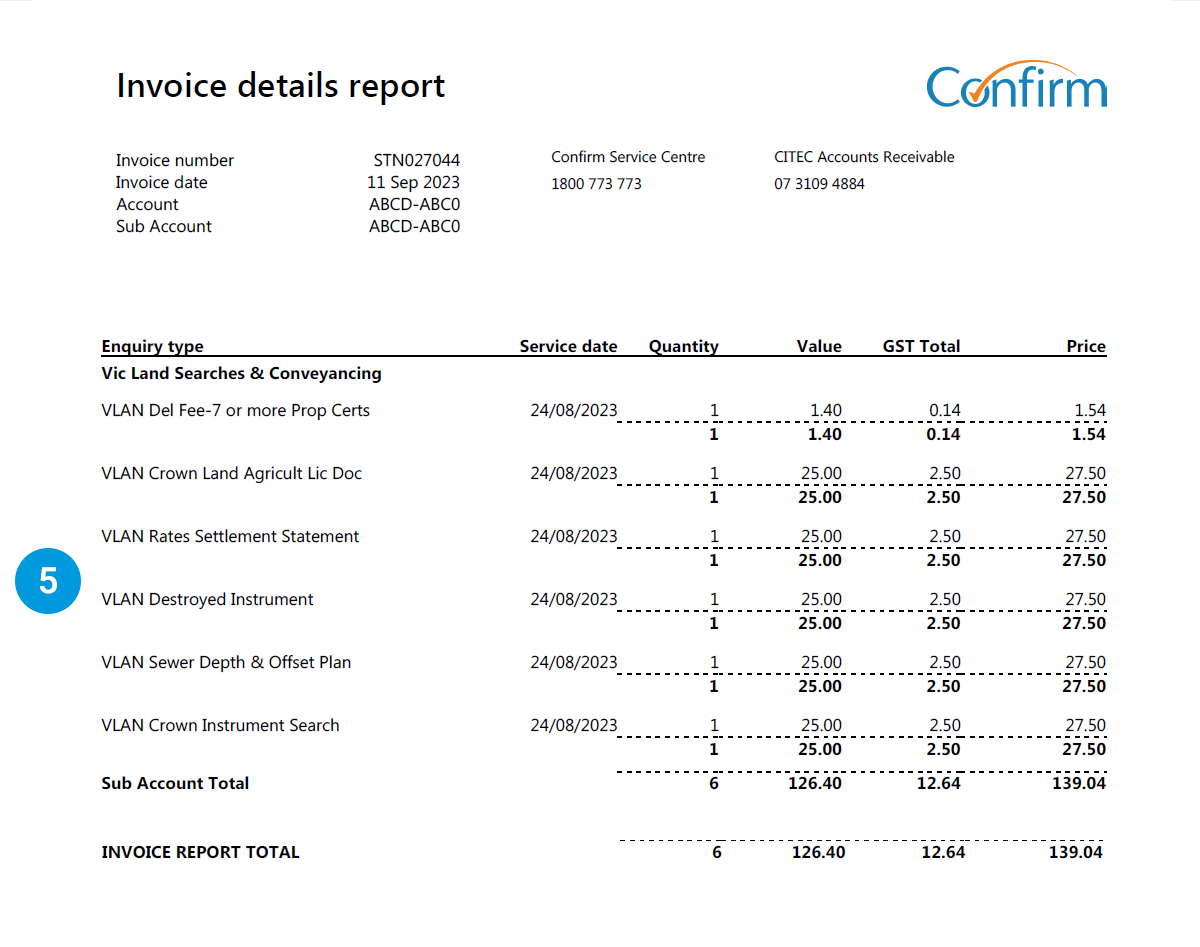Click the Price column header
This screenshot has width=1200, height=947.
[1086, 346]
